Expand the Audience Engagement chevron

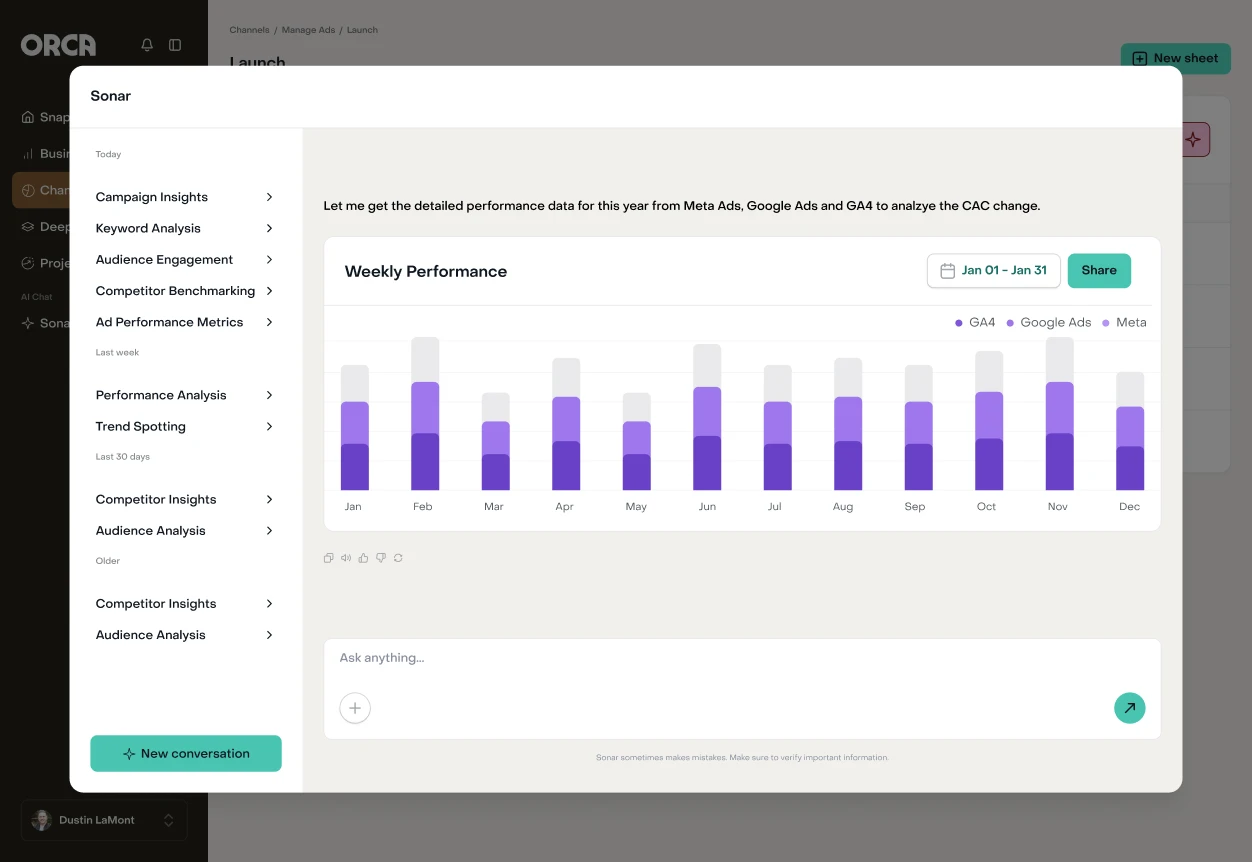269,259
